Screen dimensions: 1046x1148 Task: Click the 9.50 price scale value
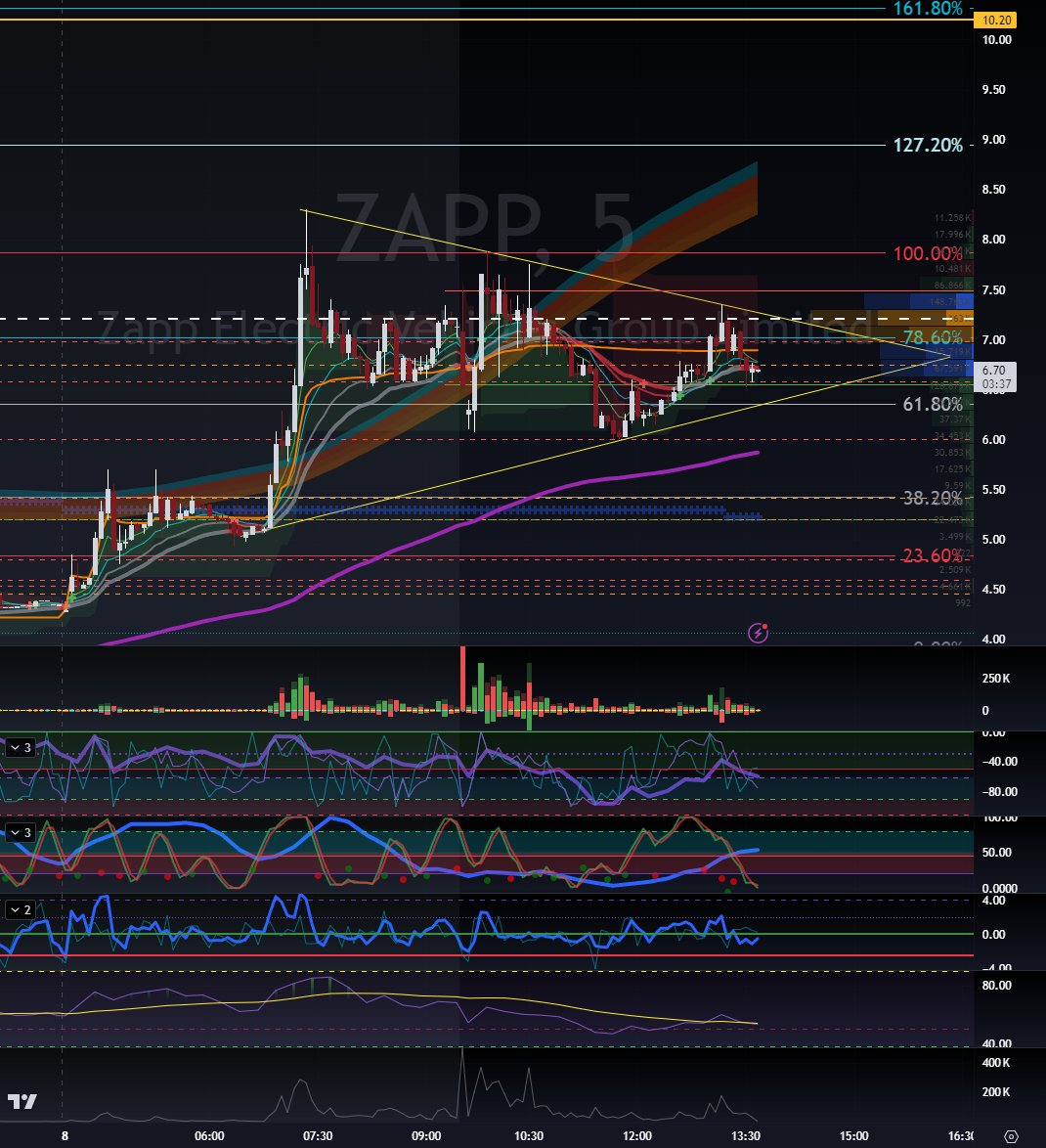pyautogui.click(x=993, y=90)
